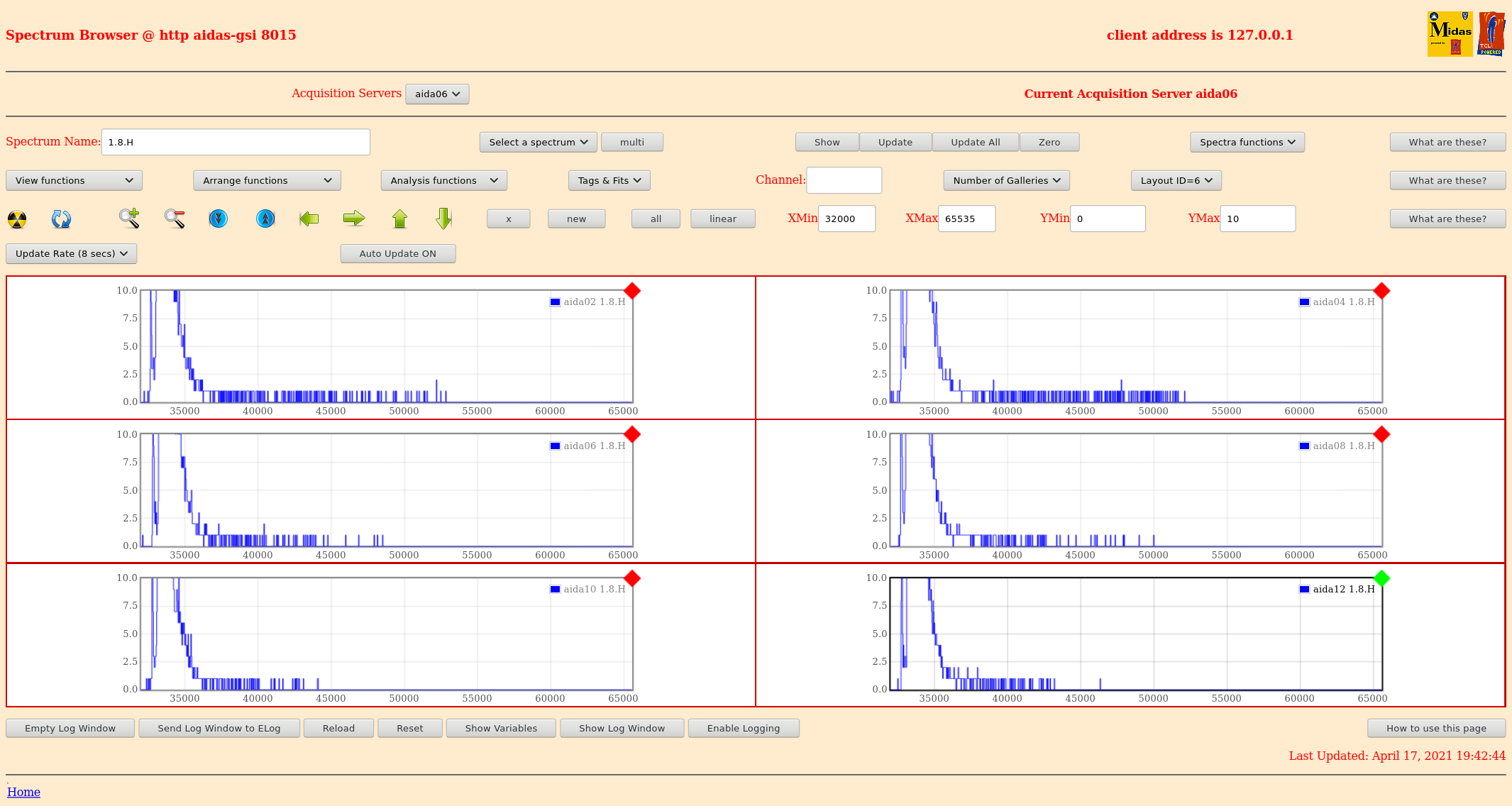
Task: Click the green up arrow icon
Action: pos(399,219)
